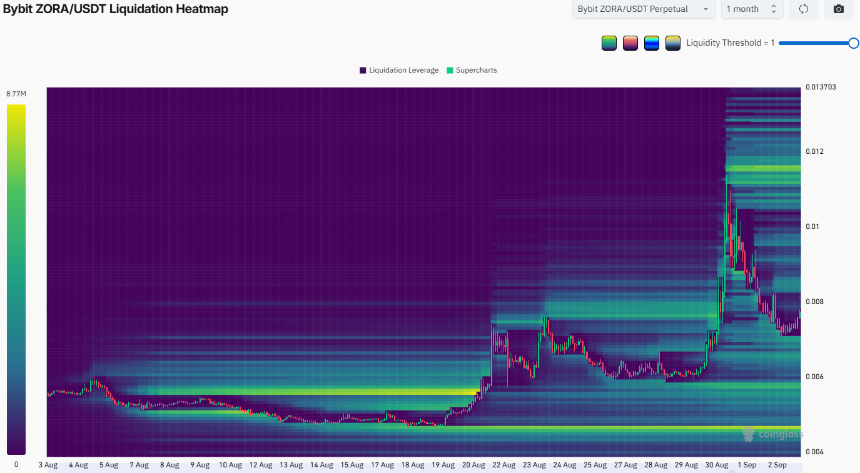
Task: Click the 15 Aug date axis label
Action: tap(352, 465)
